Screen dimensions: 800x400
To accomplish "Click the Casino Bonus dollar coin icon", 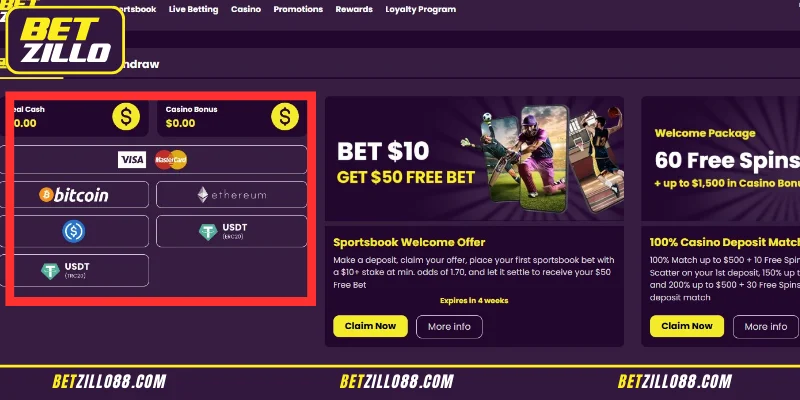I will (x=285, y=116).
